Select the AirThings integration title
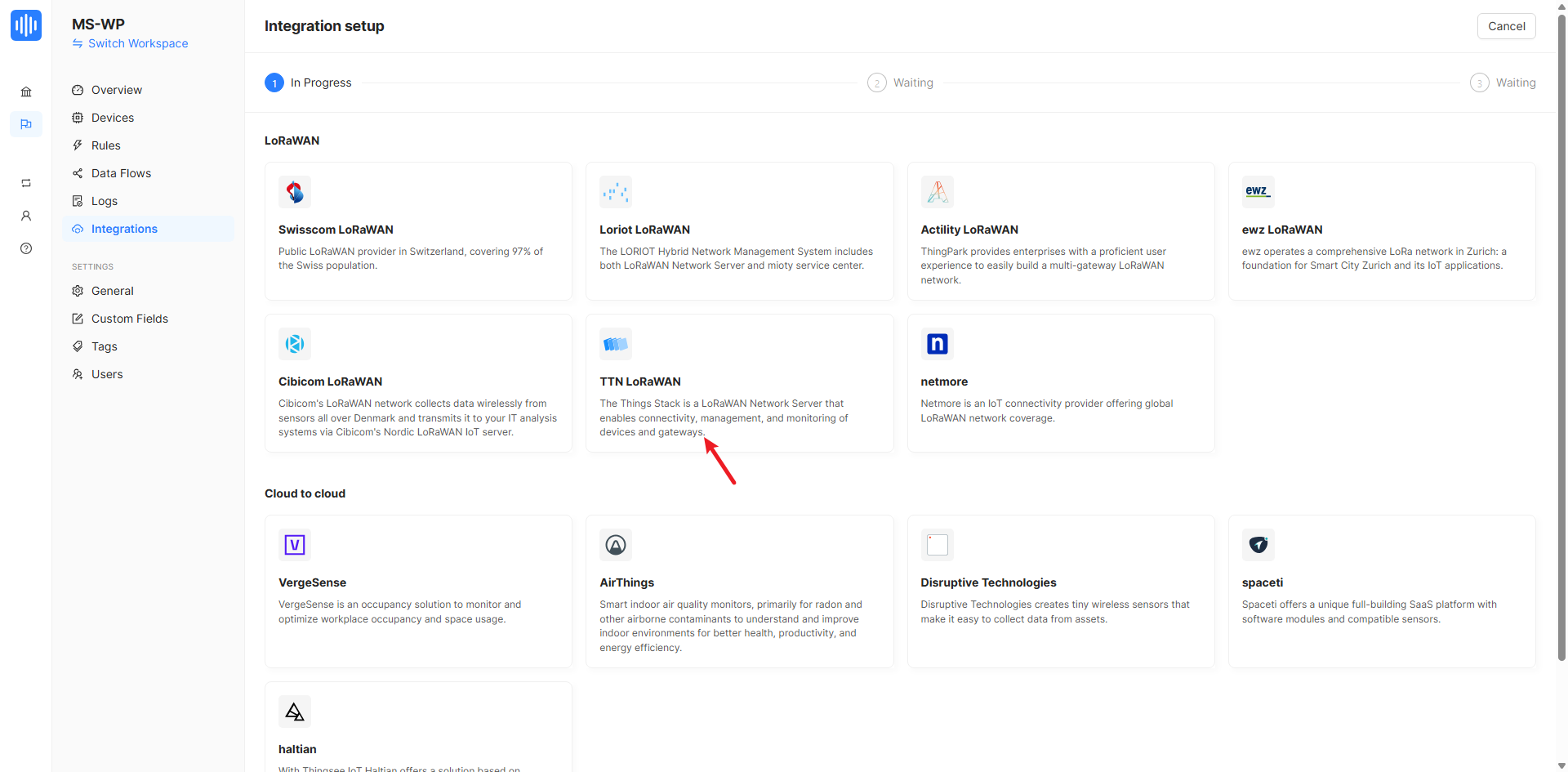The width and height of the screenshot is (1568, 772). 626,582
